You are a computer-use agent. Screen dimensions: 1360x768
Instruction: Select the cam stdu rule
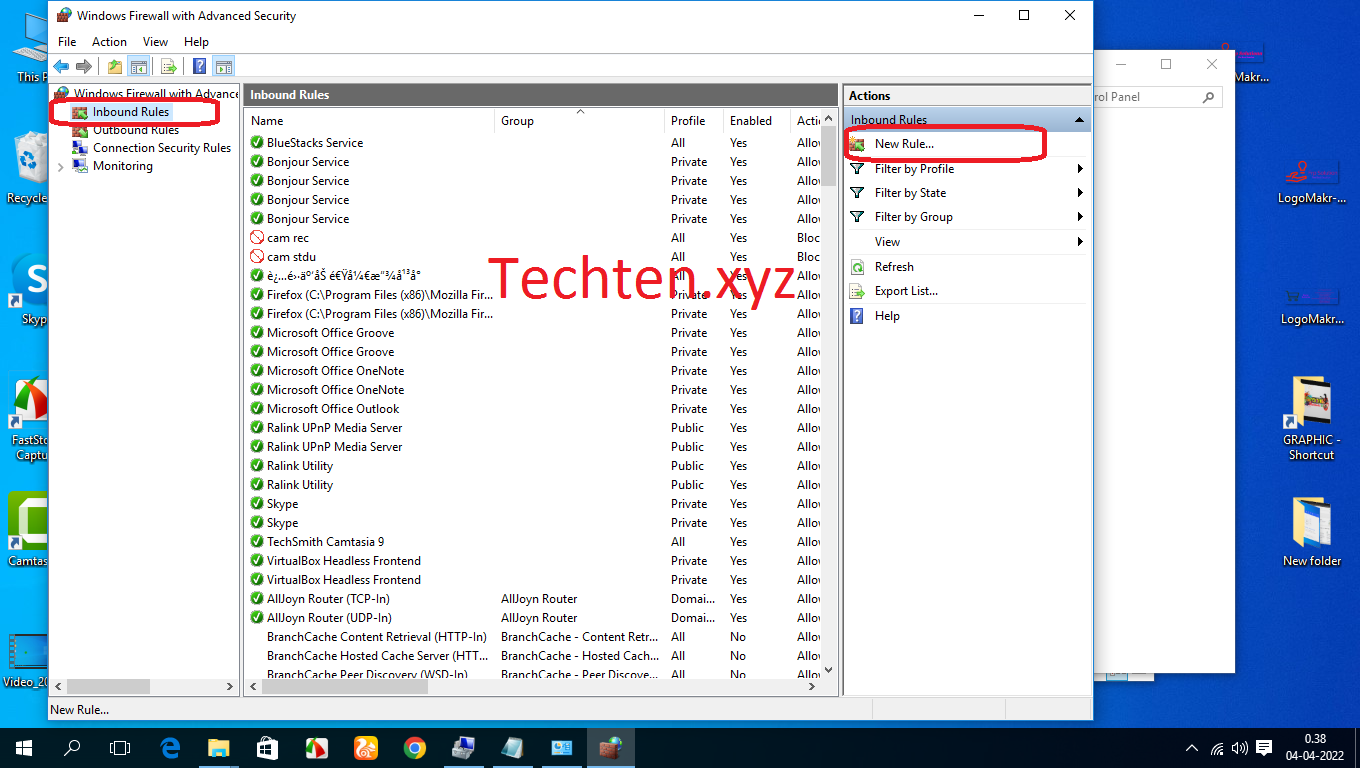pyautogui.click(x=291, y=257)
